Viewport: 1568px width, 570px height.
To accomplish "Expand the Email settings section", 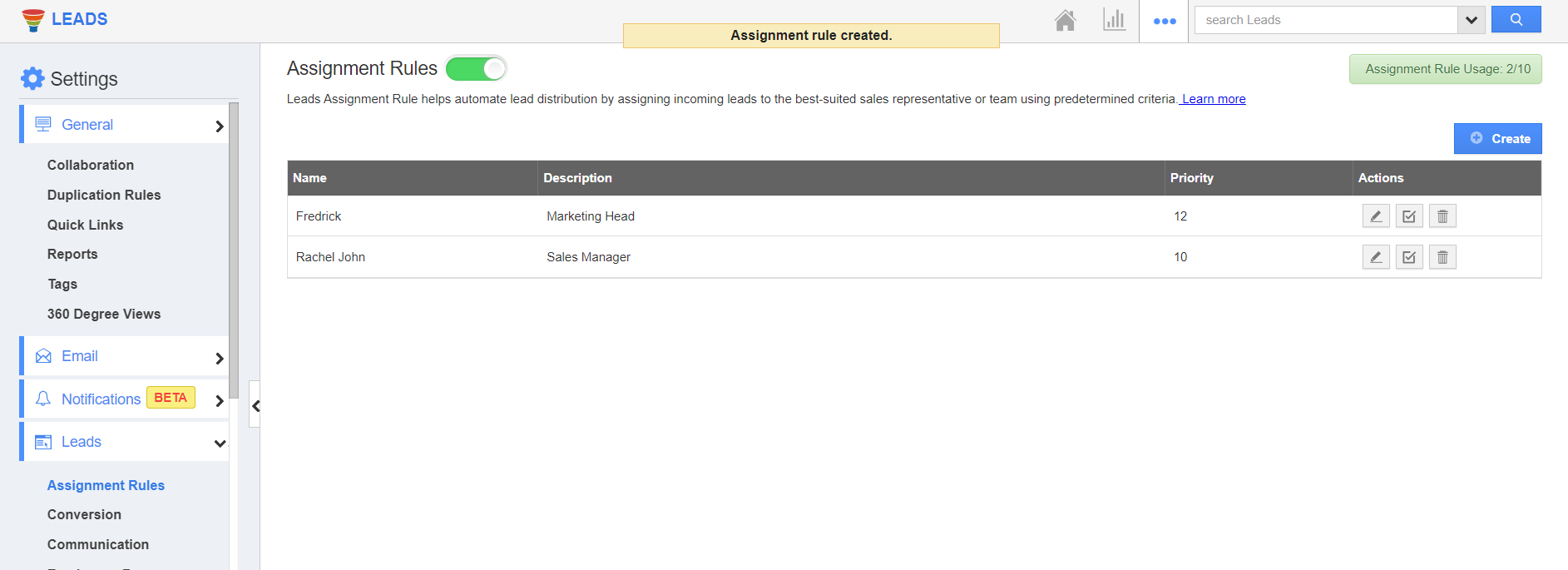I will pyautogui.click(x=126, y=356).
